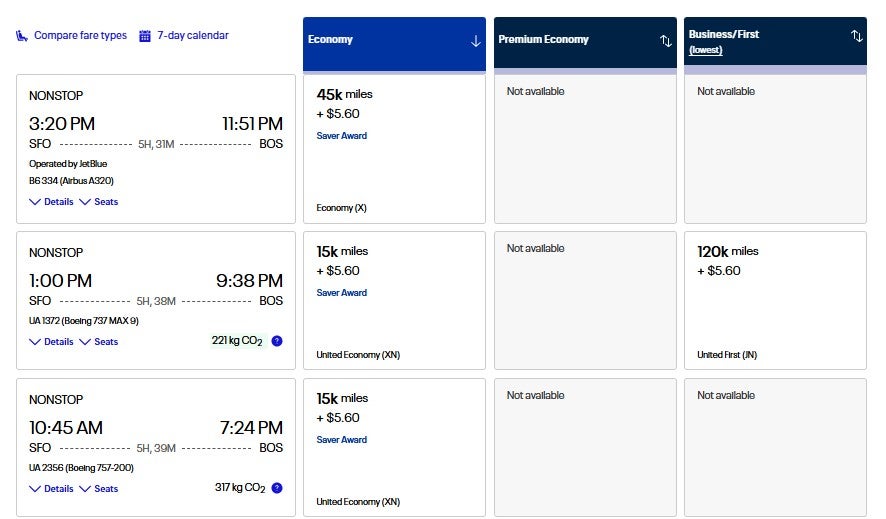Expand Details for the 3:20 PM JetBlue flight

pyautogui.click(x=51, y=202)
